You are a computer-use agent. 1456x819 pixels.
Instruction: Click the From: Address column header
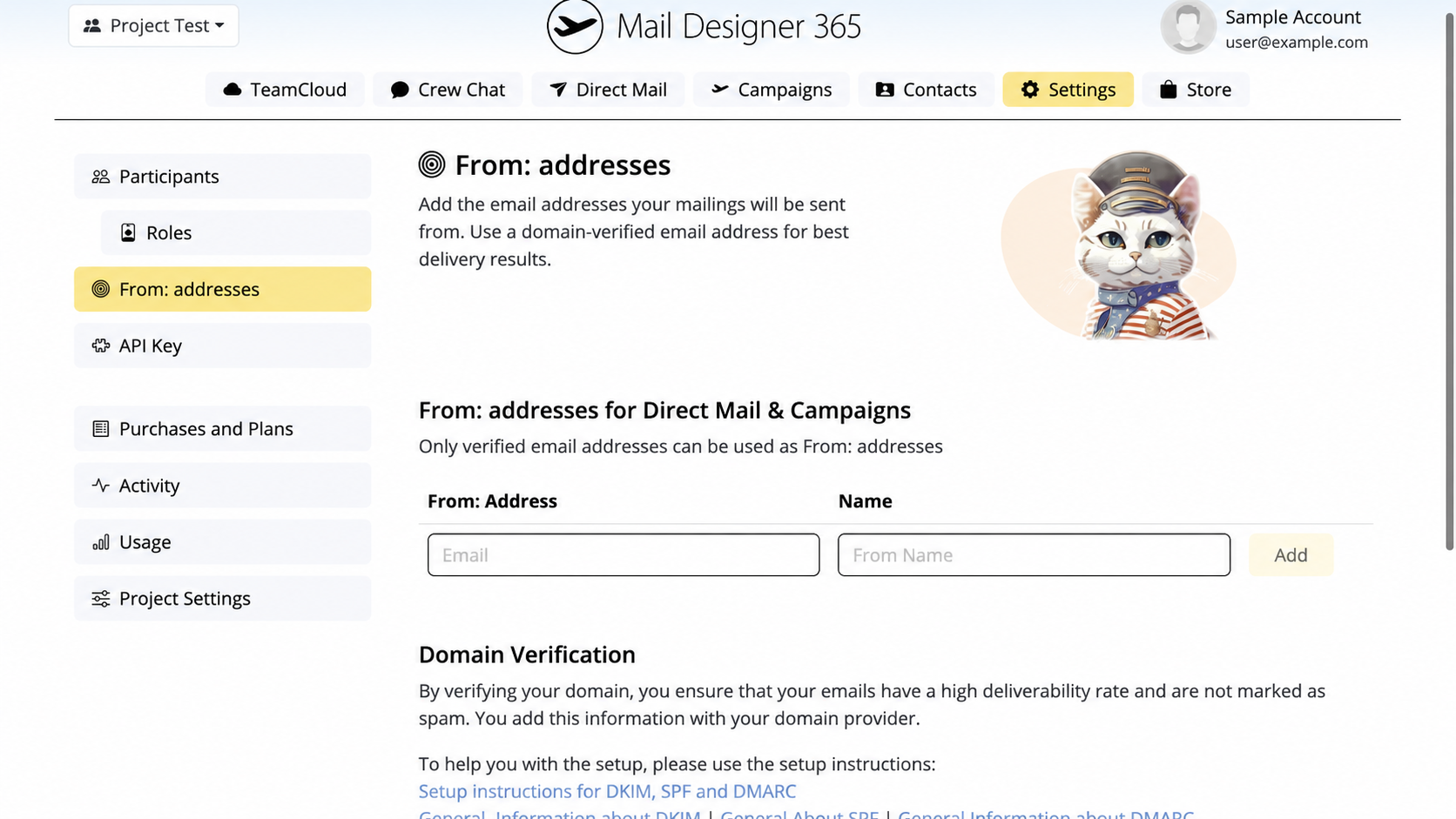[x=492, y=501]
